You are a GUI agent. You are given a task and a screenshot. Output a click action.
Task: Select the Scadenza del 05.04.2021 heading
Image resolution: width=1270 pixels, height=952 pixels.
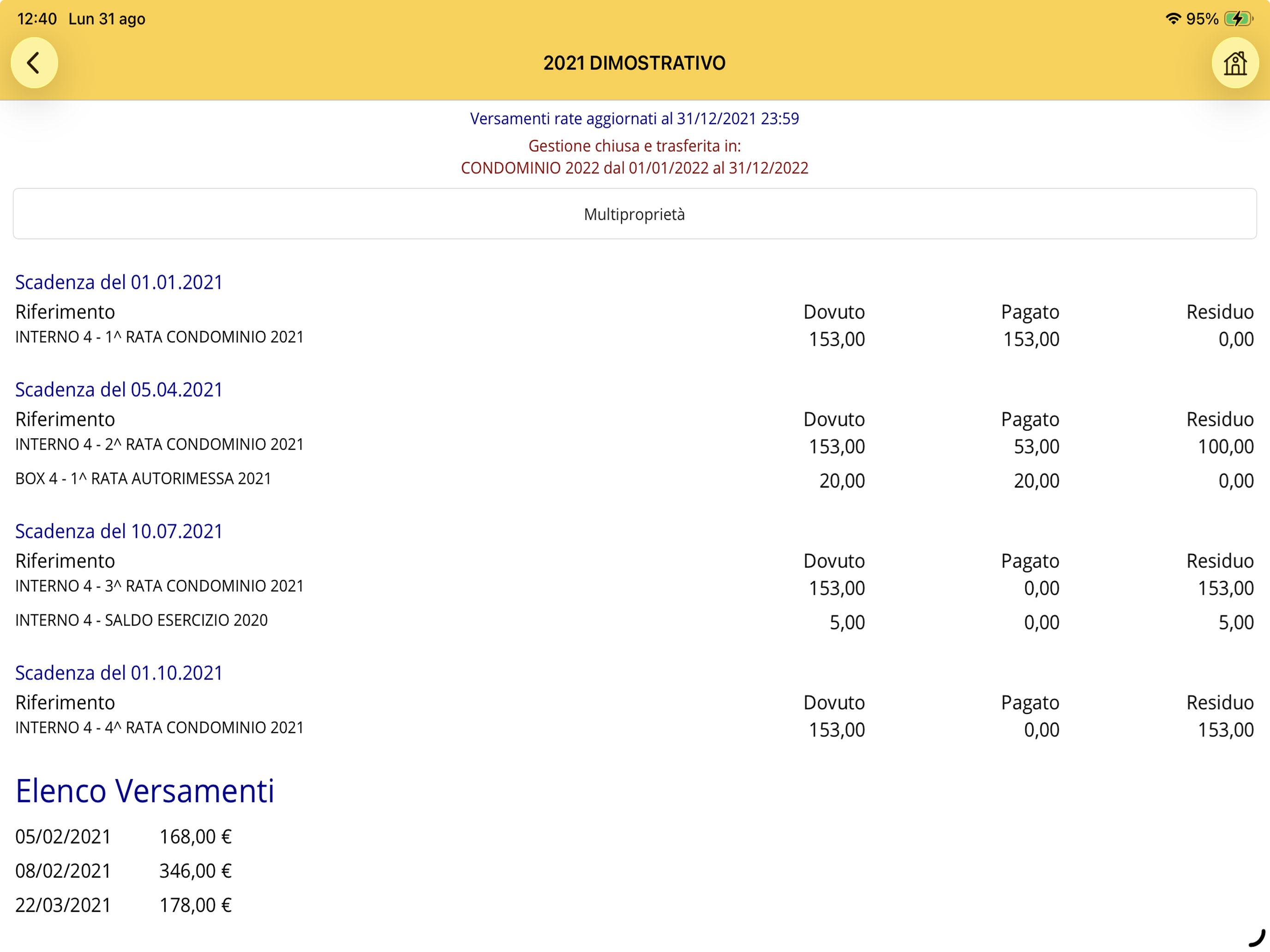pyautogui.click(x=118, y=390)
